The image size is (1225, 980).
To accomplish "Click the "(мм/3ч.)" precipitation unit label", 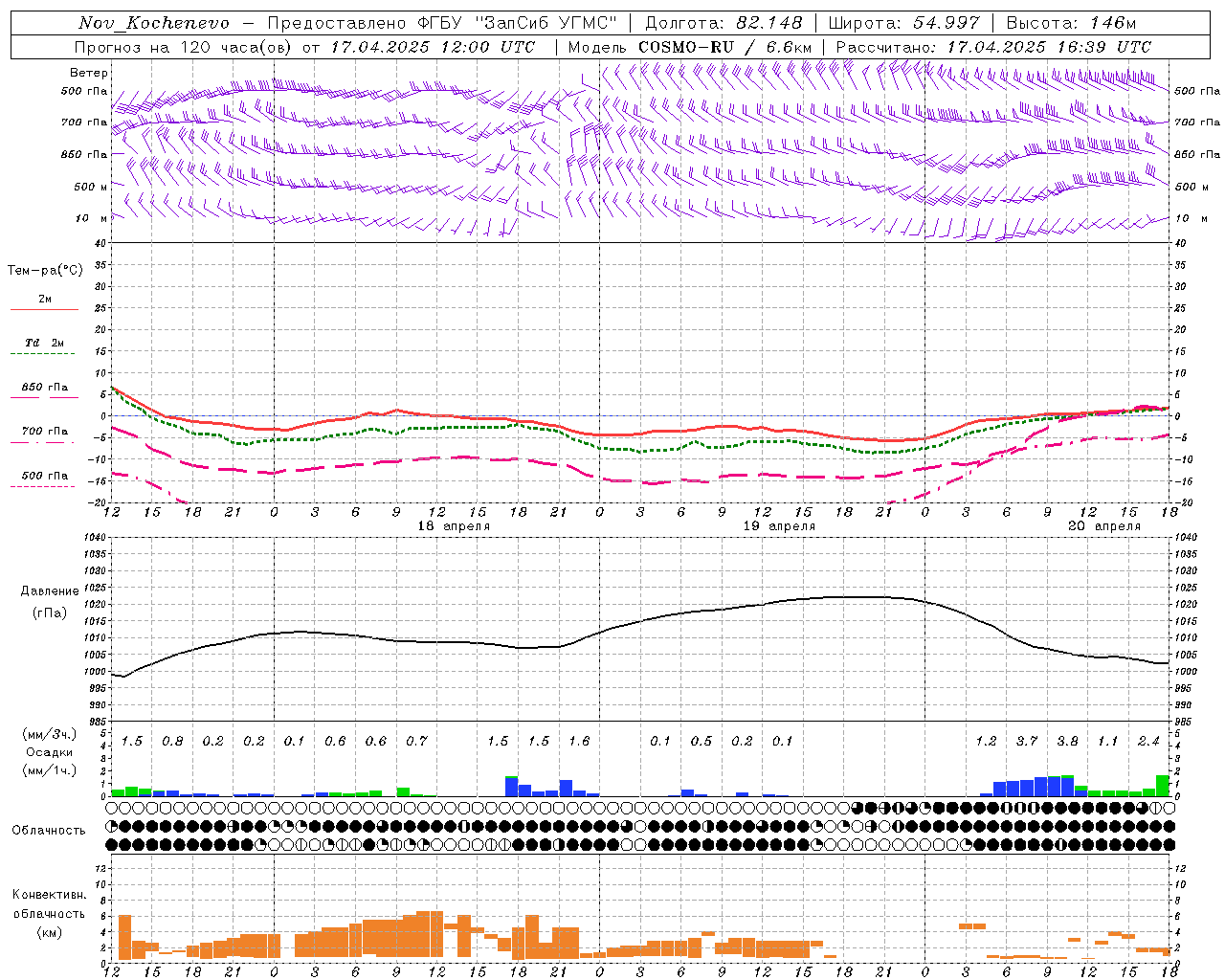I will 49,734.
